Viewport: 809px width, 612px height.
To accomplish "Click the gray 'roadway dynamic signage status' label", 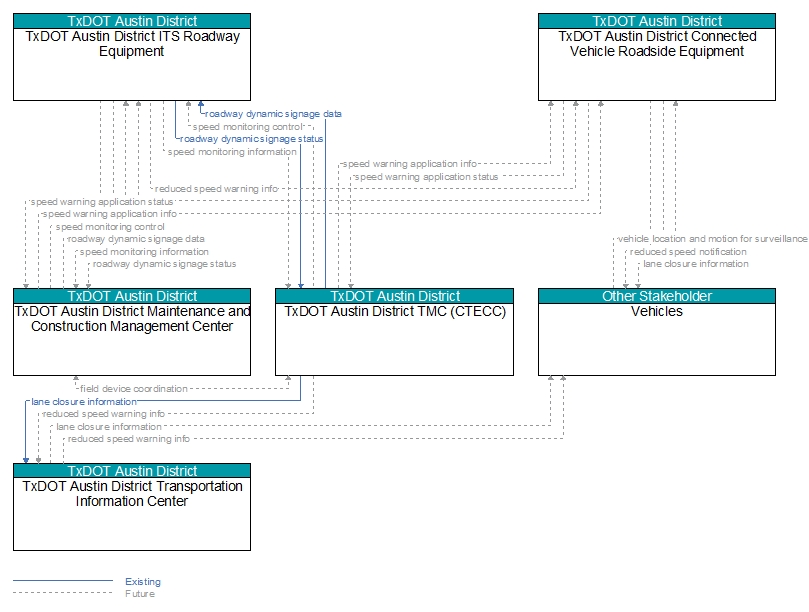I will (x=165, y=264).
